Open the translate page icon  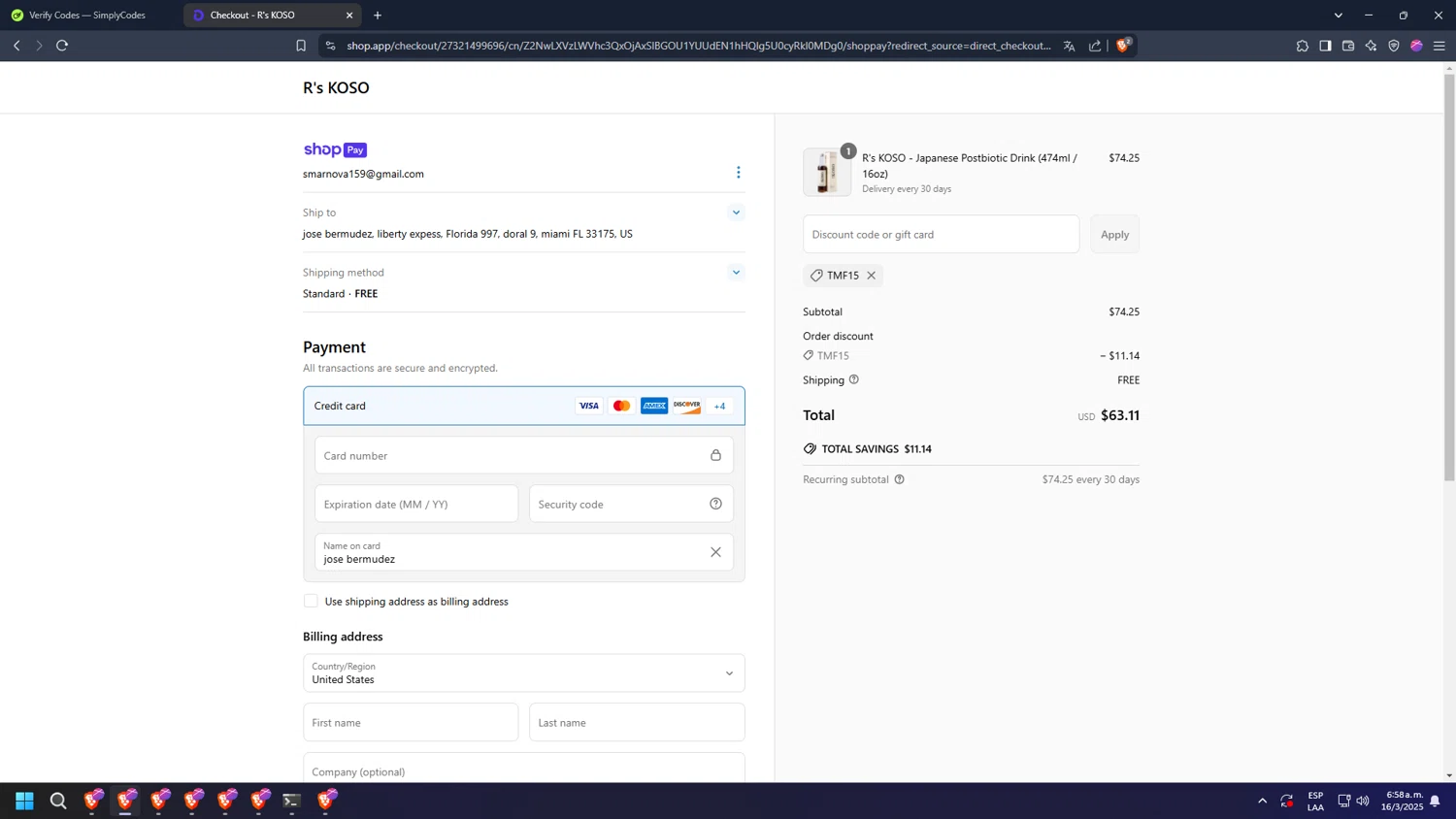pyautogui.click(x=1069, y=46)
